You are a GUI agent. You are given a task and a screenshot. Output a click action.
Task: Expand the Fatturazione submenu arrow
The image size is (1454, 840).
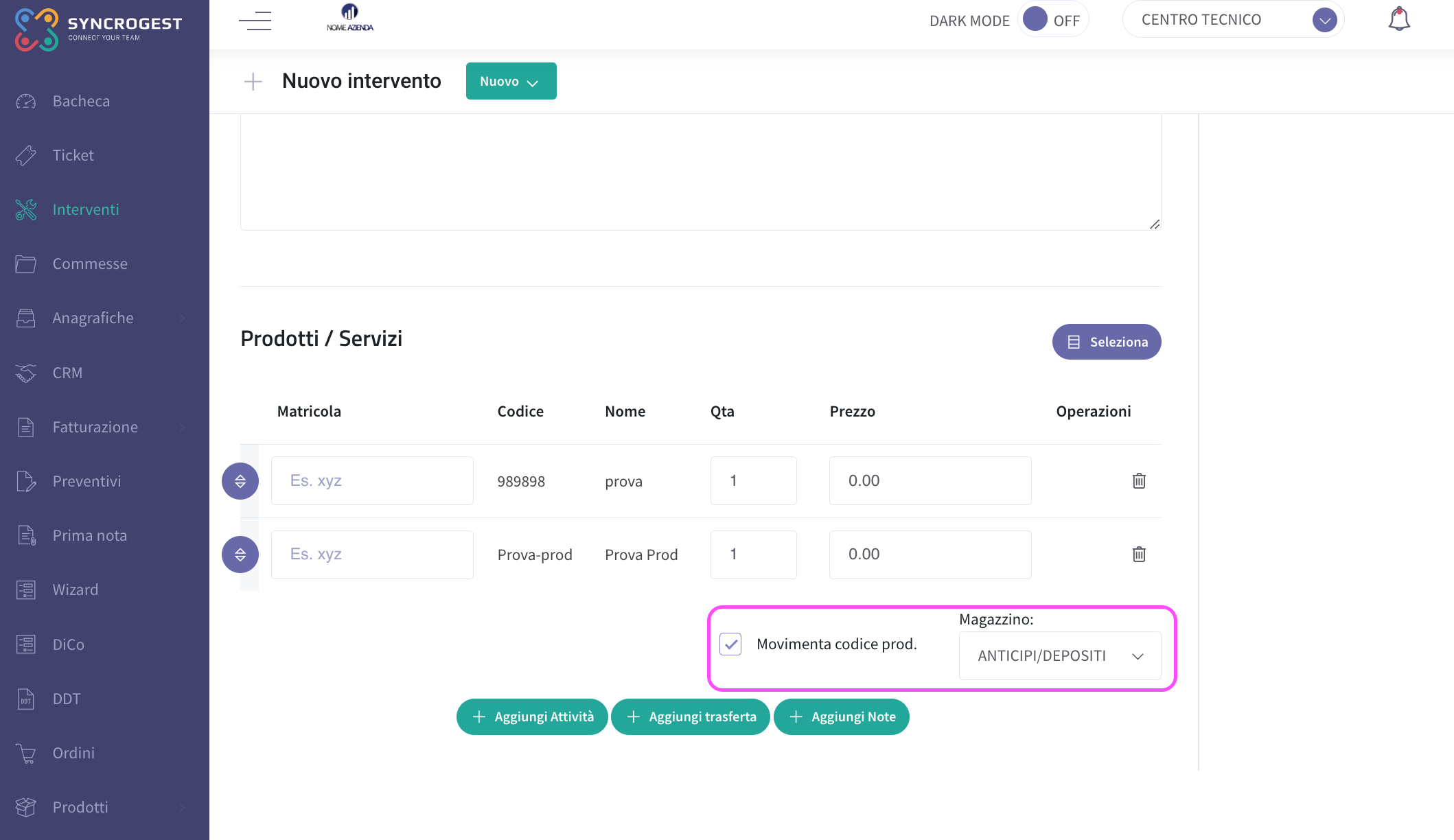(182, 427)
